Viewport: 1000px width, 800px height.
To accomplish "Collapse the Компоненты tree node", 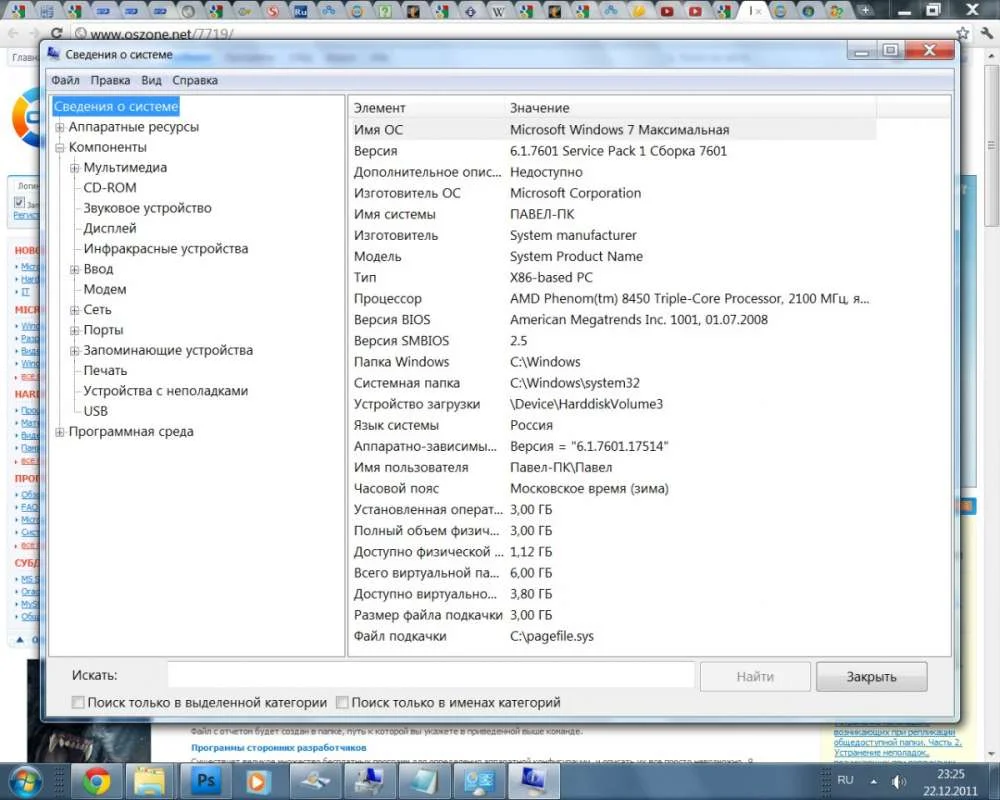I will pos(59,147).
